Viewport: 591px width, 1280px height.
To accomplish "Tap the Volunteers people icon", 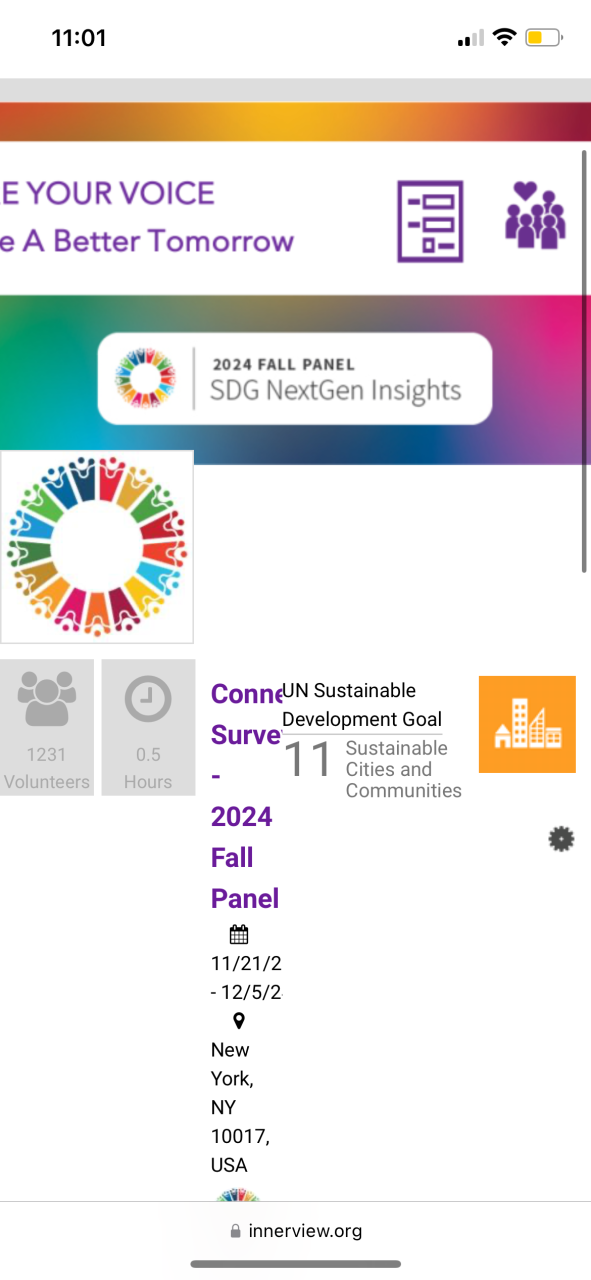I will click(x=47, y=699).
